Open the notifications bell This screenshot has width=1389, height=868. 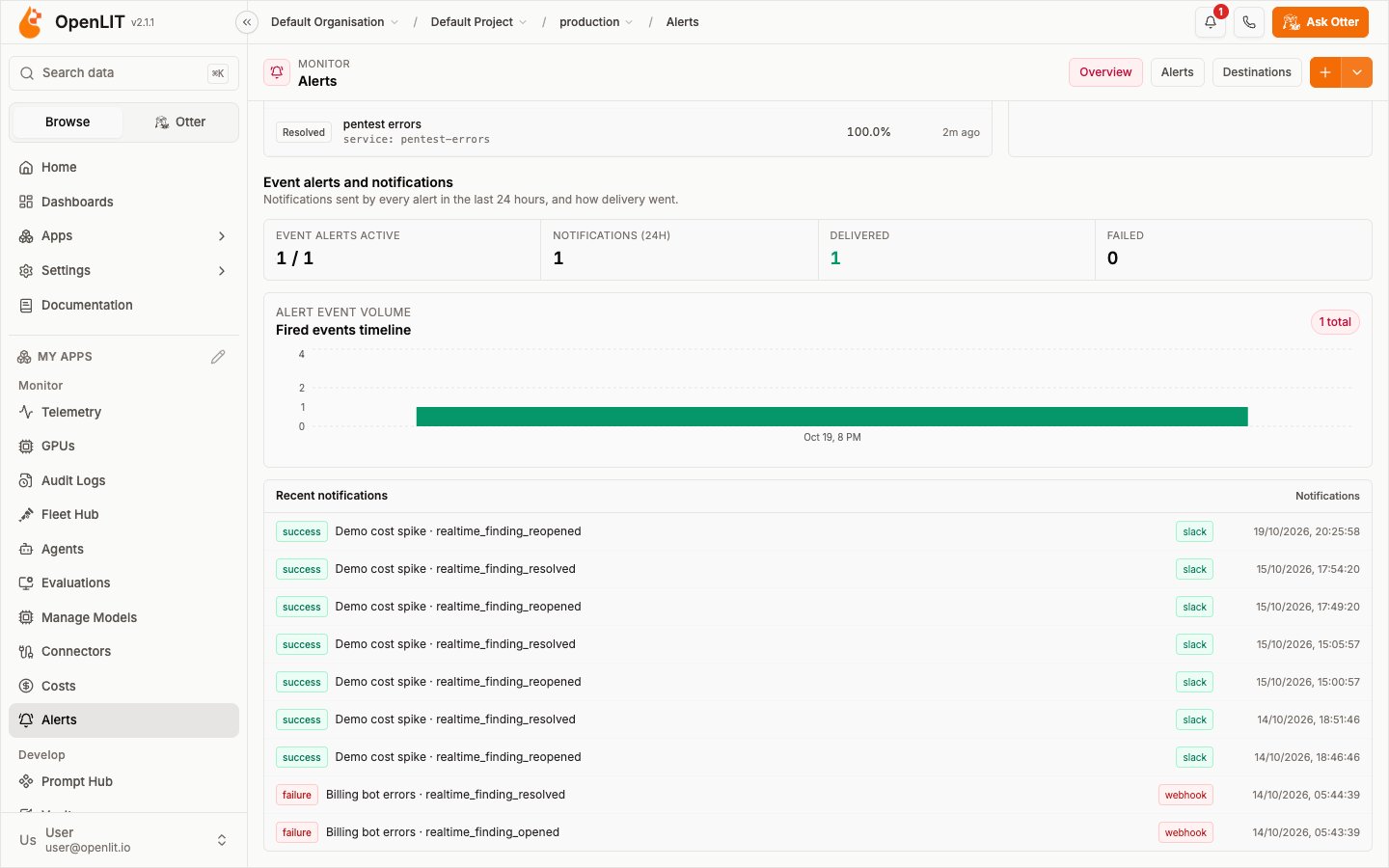click(1211, 22)
